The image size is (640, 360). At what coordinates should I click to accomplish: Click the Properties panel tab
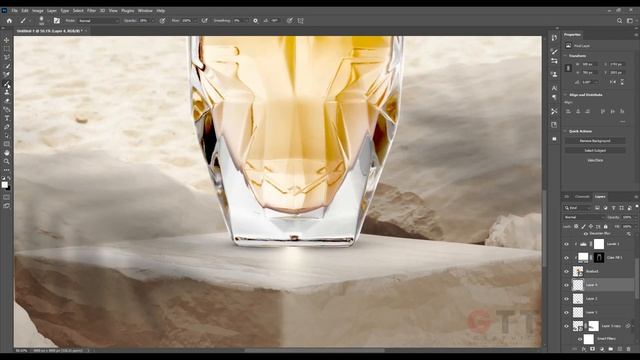(x=572, y=35)
